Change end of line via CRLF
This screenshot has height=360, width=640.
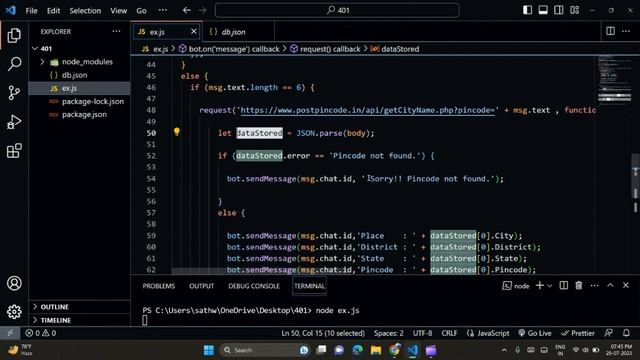point(449,333)
